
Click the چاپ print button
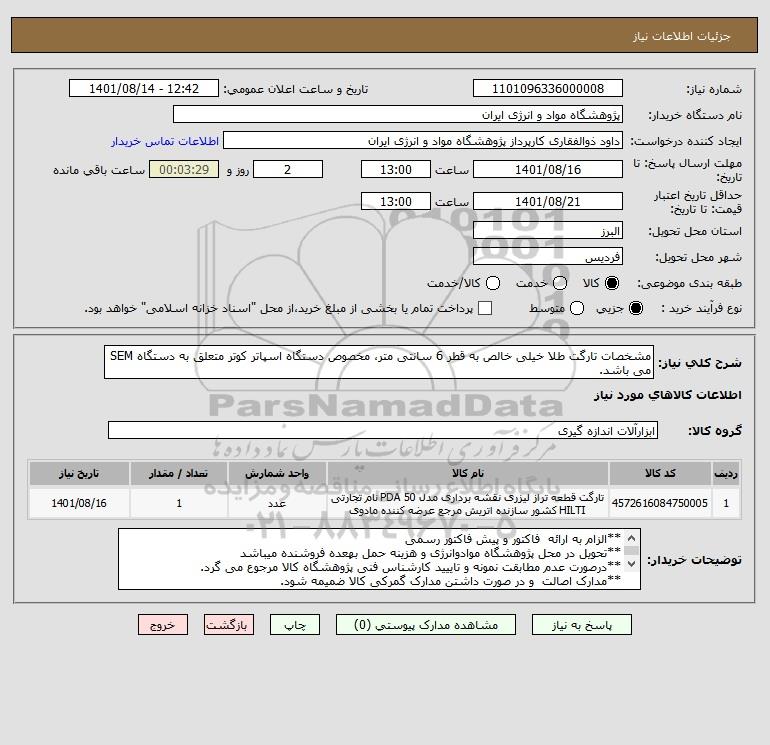click(x=295, y=625)
